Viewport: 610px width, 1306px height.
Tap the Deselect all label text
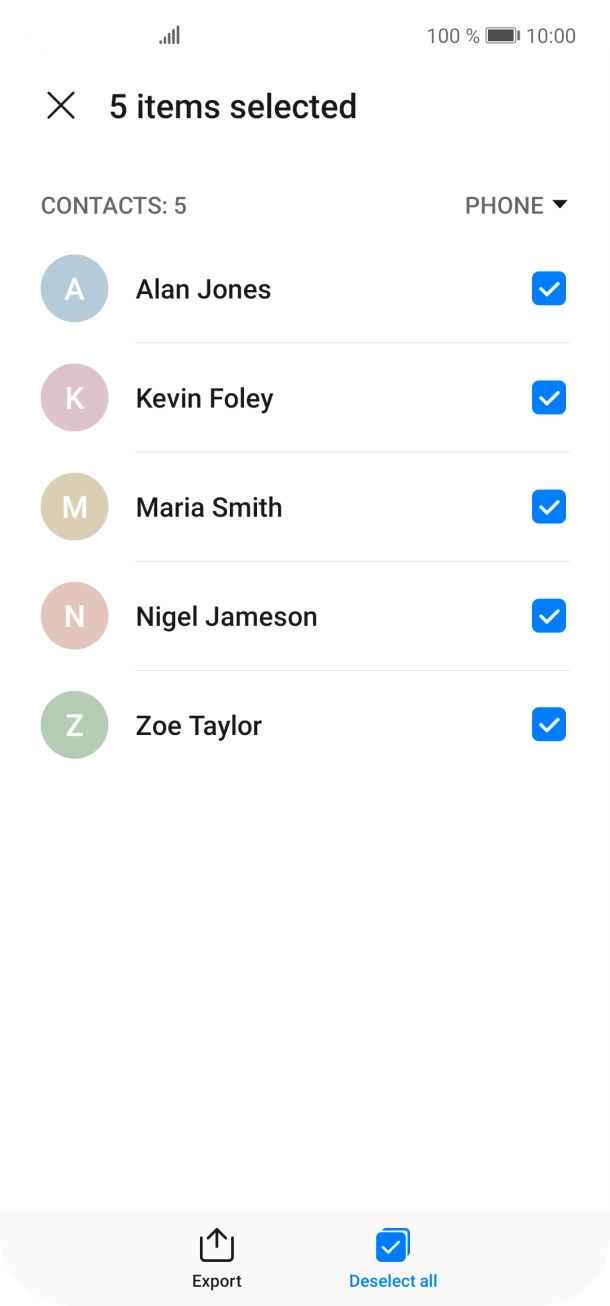click(x=393, y=1281)
